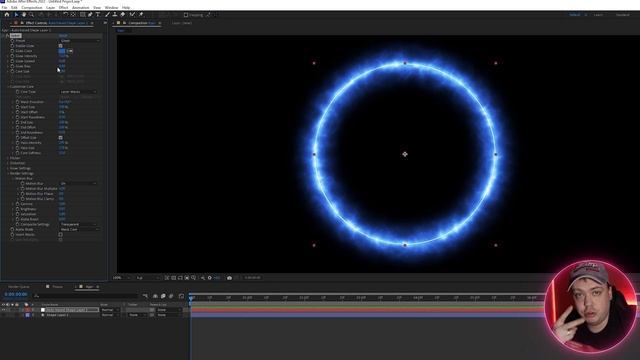Open the Motion Blur dropdown

click(78, 184)
